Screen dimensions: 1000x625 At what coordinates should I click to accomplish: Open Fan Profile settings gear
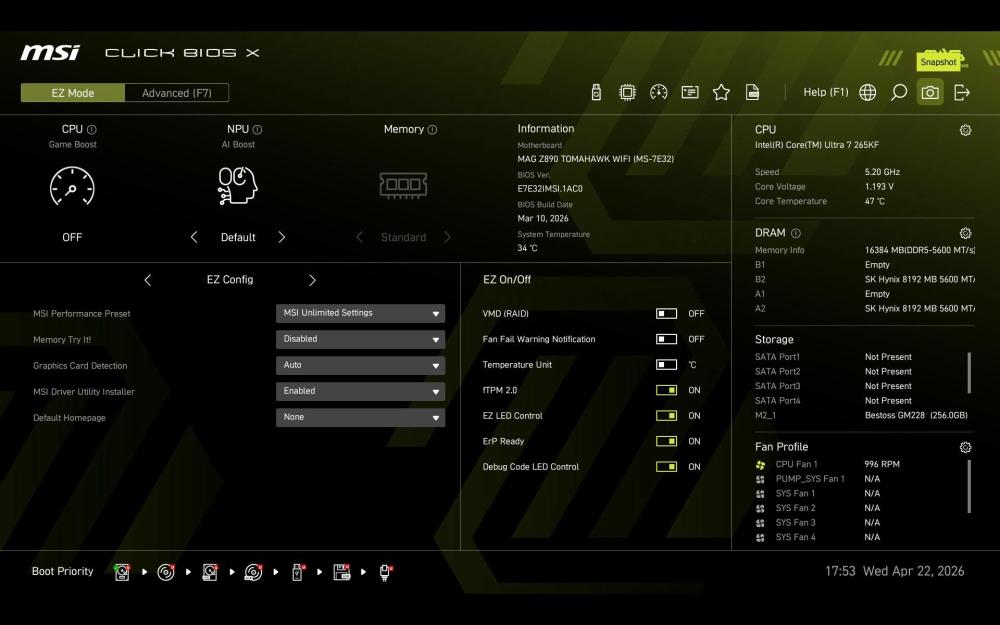[966, 447]
